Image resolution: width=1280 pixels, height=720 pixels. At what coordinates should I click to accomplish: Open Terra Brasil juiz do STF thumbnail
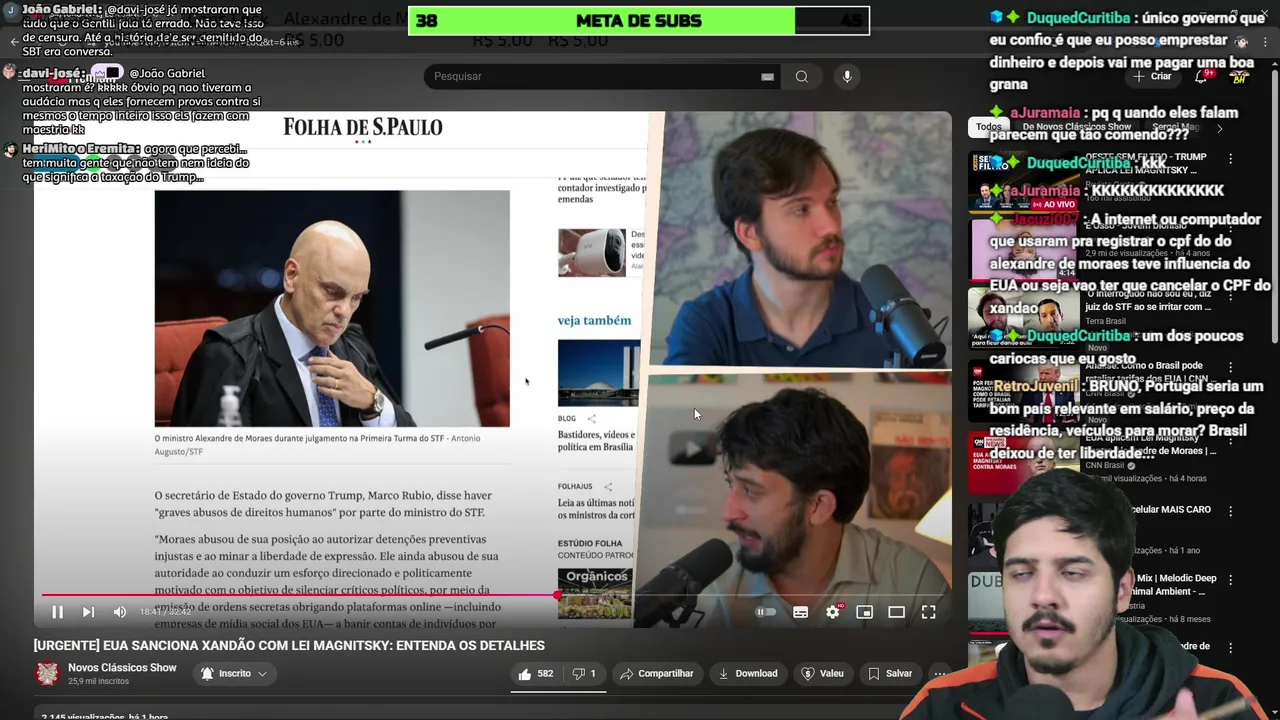[1022, 319]
